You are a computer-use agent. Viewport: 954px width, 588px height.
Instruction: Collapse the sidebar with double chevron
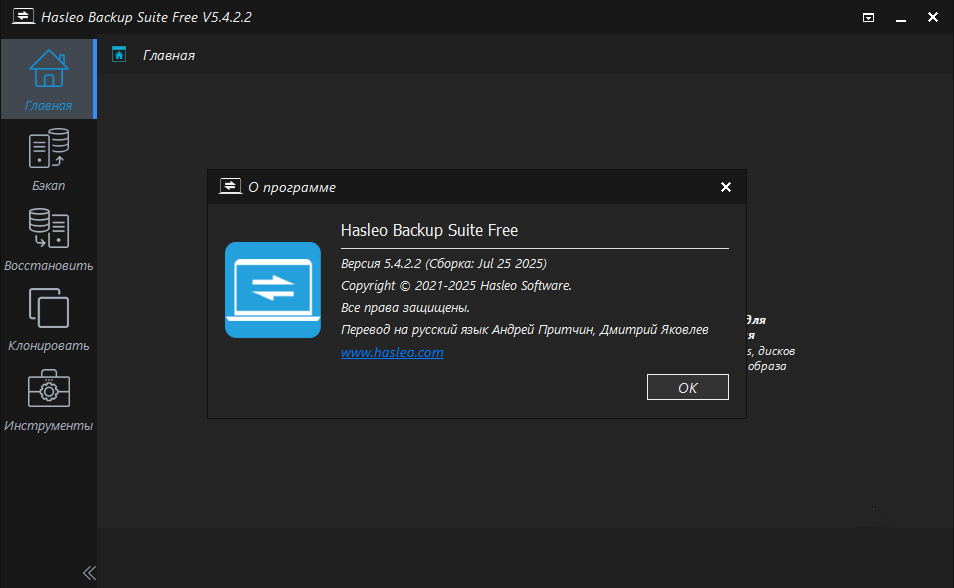pyautogui.click(x=89, y=573)
